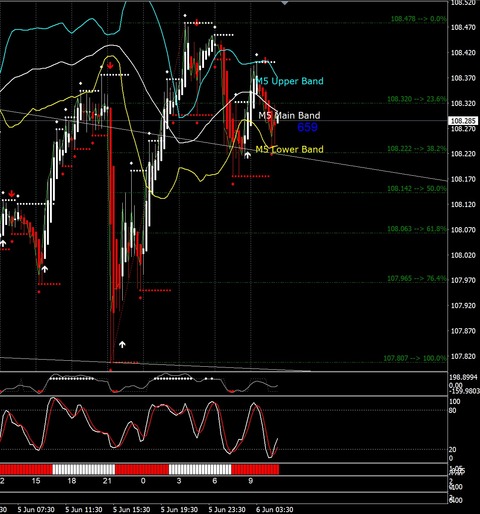This screenshot has width=480, height=514.
Task: Click the M5 Main Band label
Action: point(289,115)
